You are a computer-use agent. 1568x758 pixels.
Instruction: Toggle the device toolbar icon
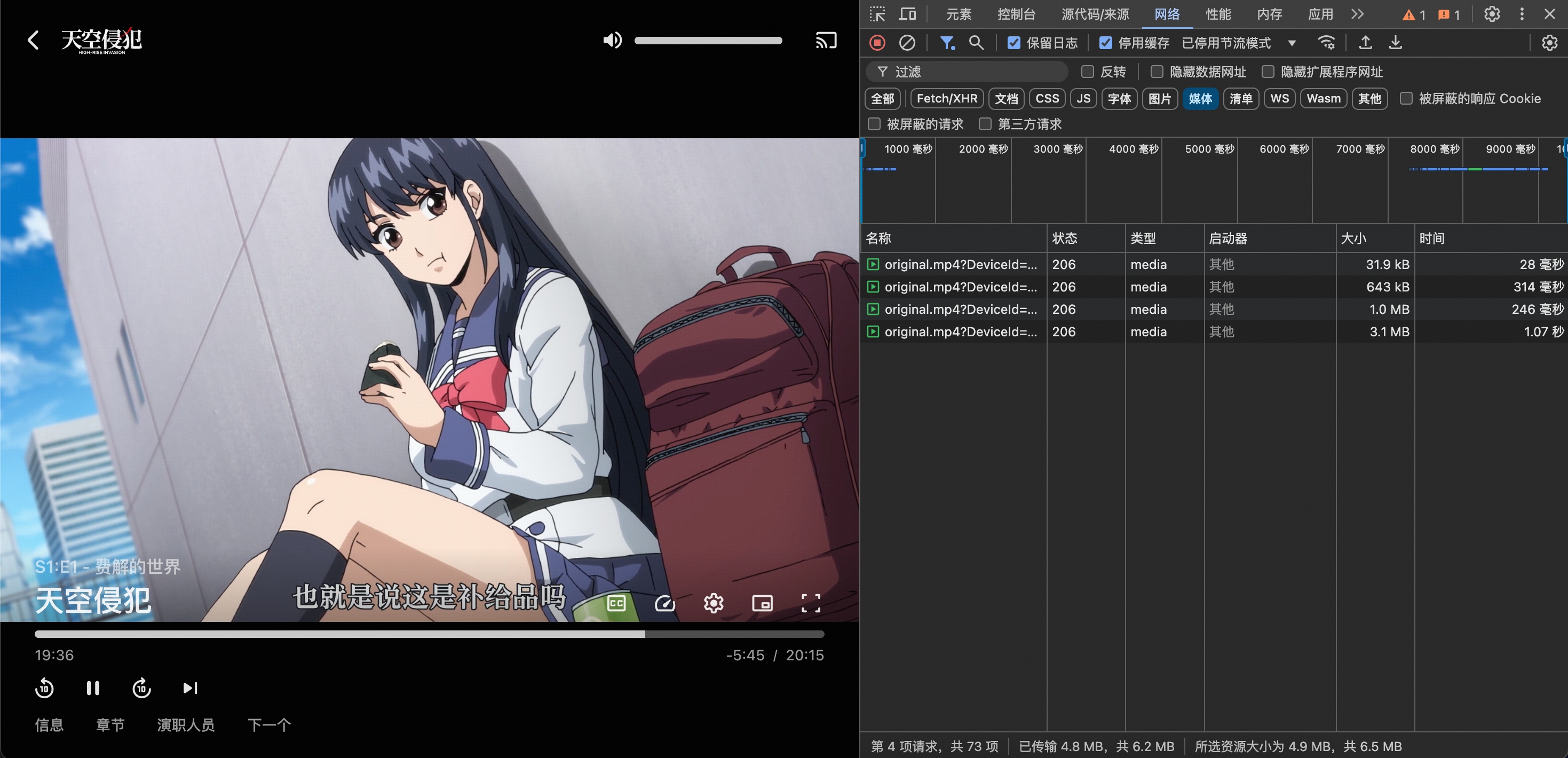click(x=908, y=14)
